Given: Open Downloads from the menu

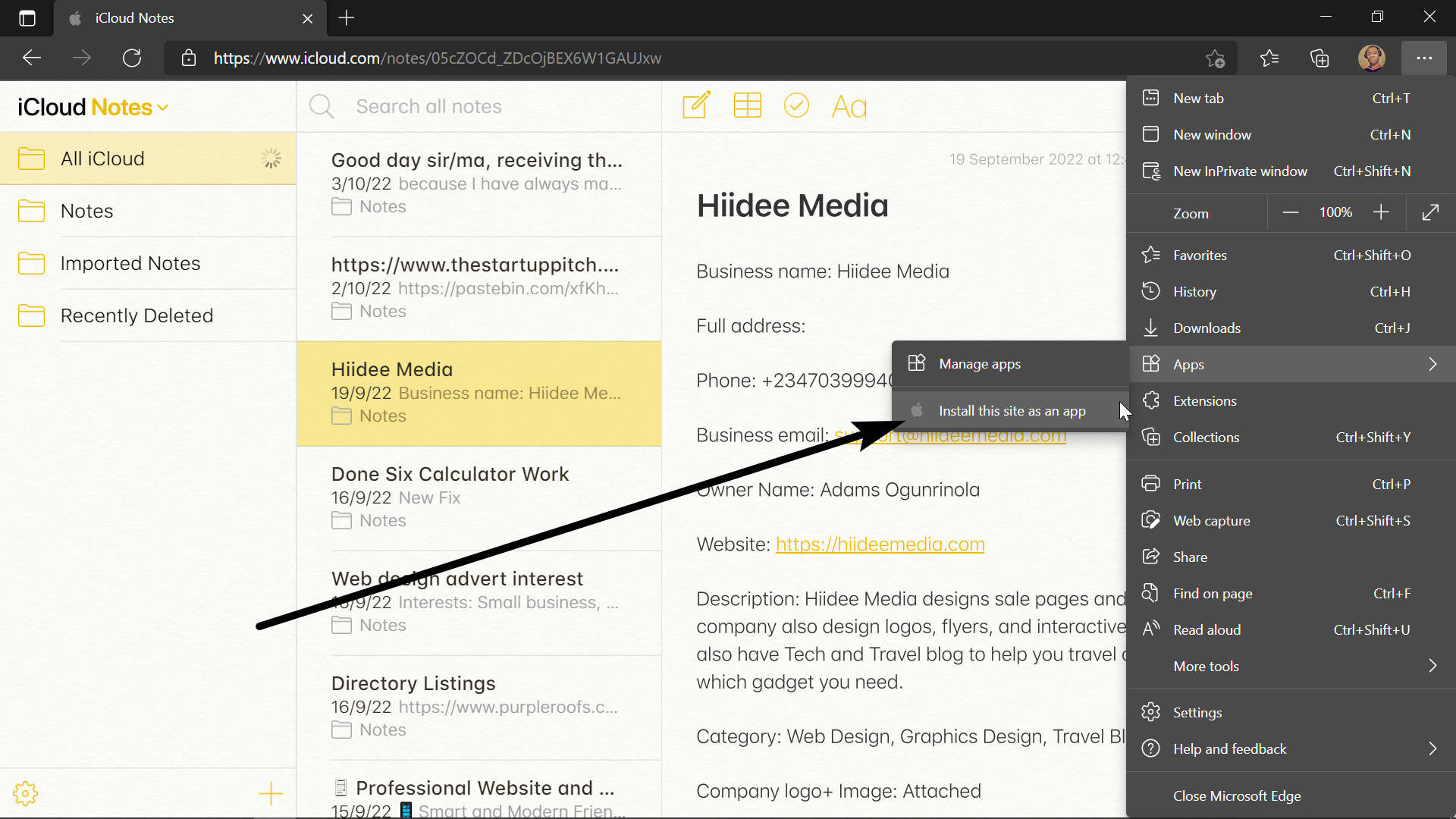Looking at the screenshot, I should pyautogui.click(x=1291, y=328).
